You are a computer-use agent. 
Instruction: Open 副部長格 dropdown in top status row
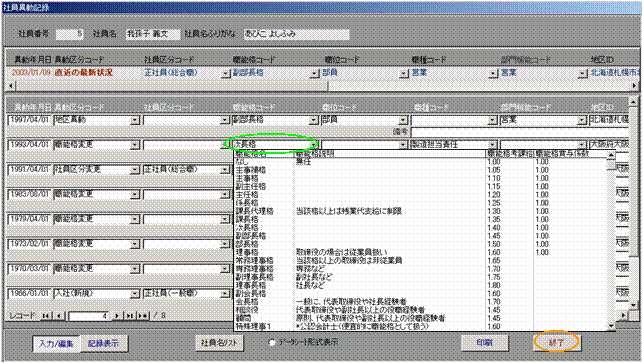(x=314, y=73)
